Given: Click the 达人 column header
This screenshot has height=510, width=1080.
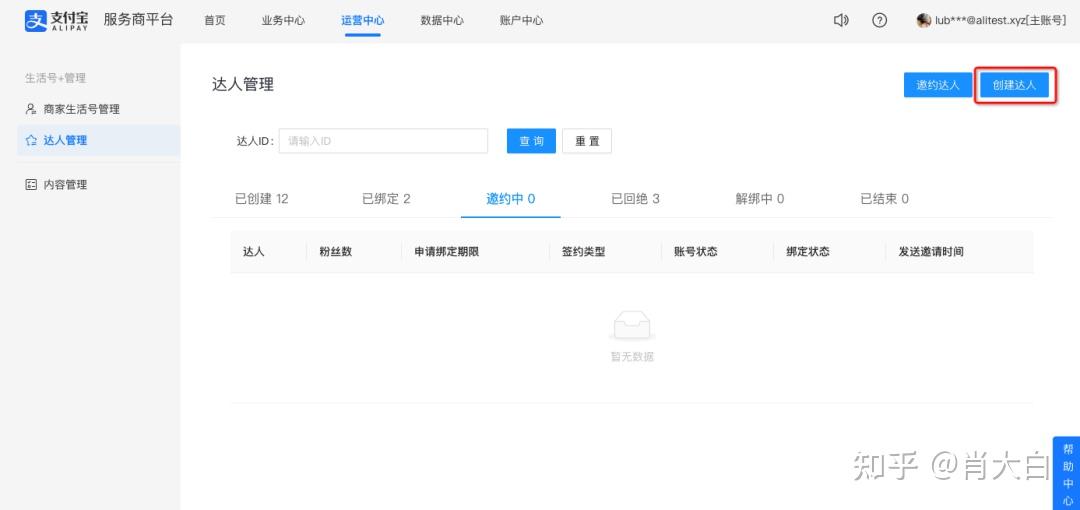Looking at the screenshot, I should (254, 252).
